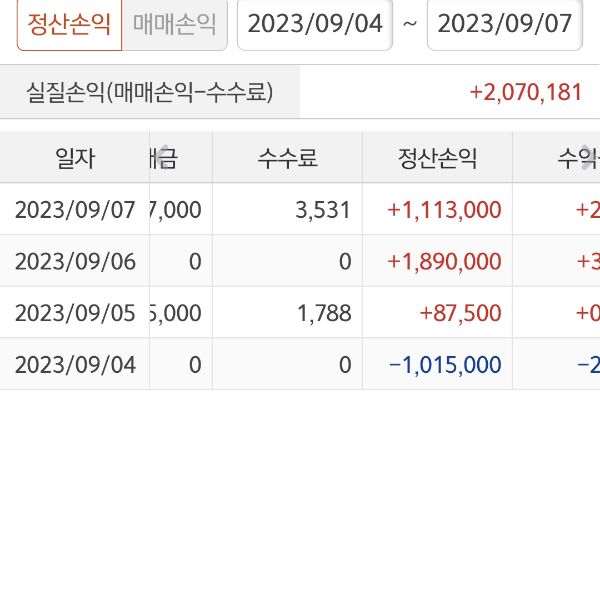Open the end date field 2023/09/07
This screenshot has width=600, height=600.
click(504, 23)
